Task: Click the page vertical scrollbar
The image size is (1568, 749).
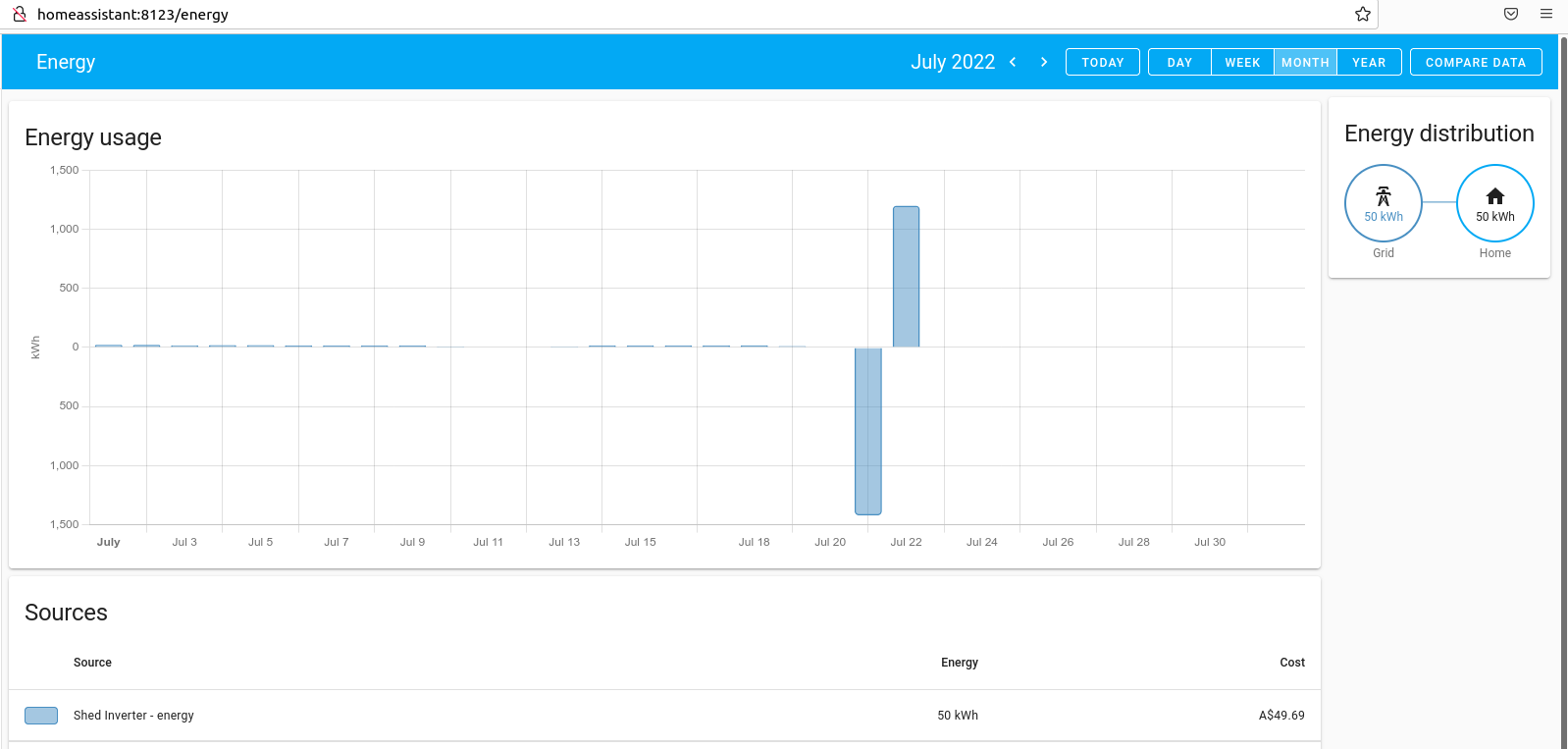Action: click(1564, 393)
